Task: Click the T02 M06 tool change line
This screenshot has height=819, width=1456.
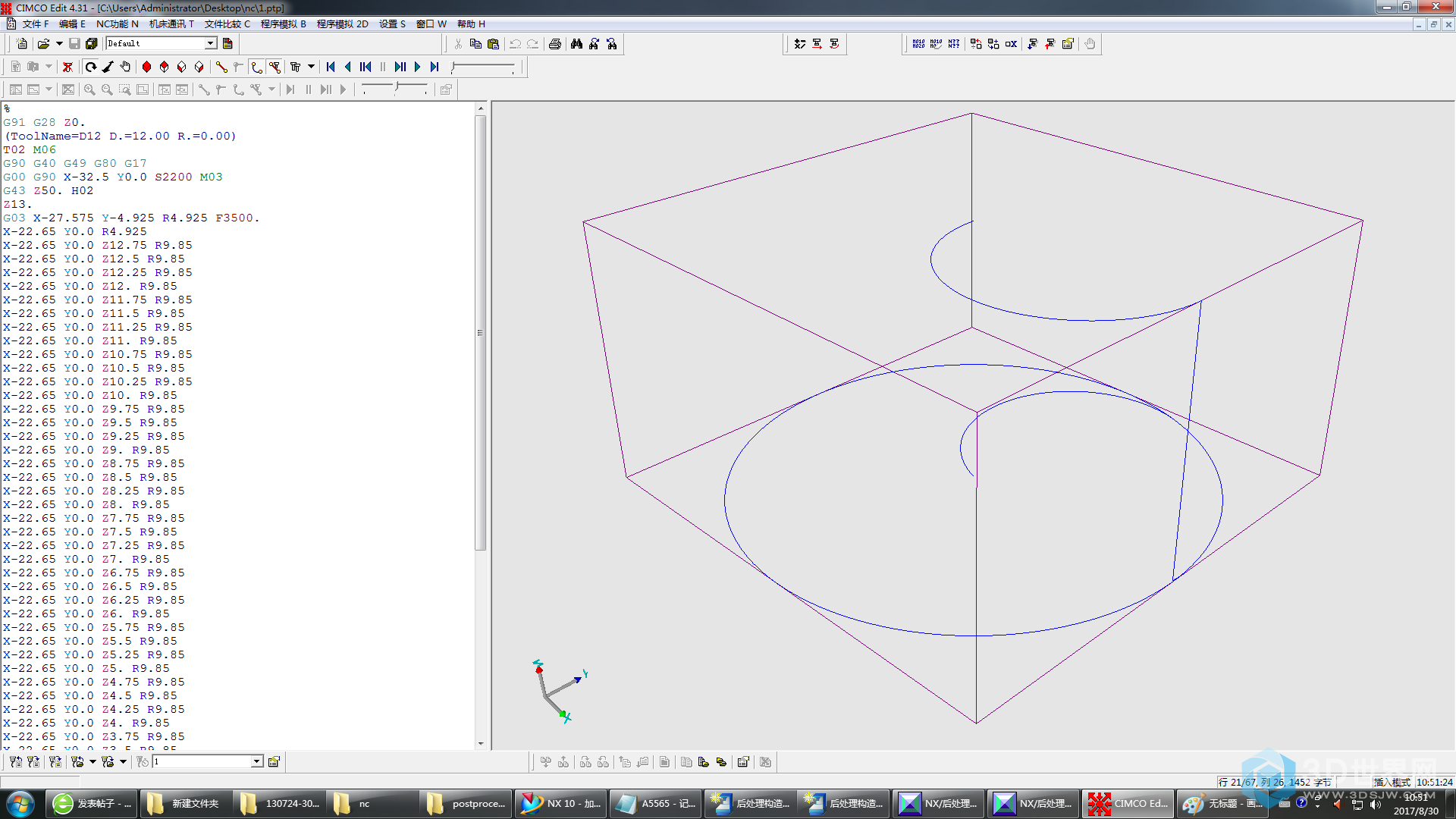Action: (x=29, y=149)
